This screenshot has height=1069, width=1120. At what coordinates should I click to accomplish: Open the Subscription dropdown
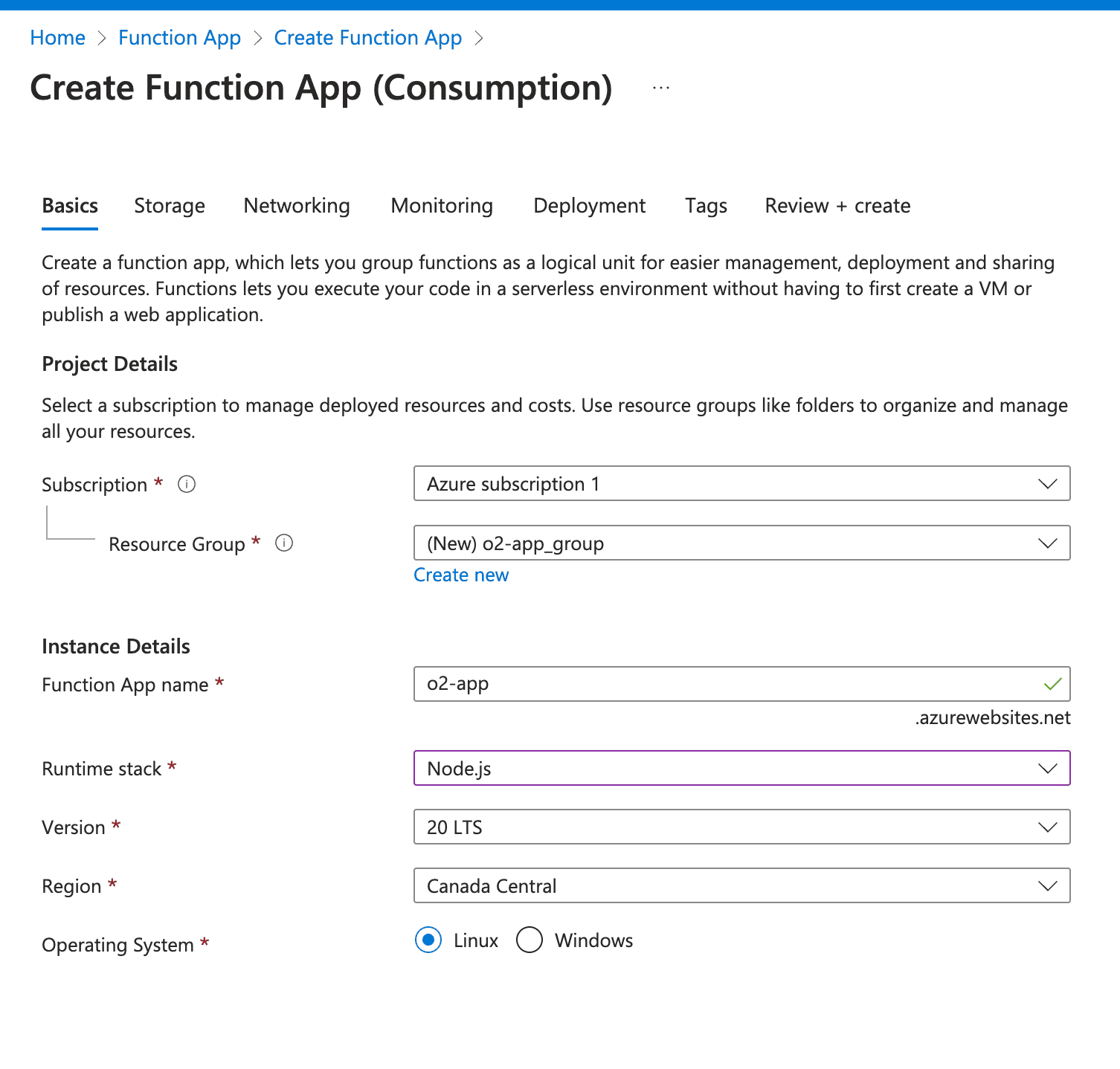pos(1048,484)
